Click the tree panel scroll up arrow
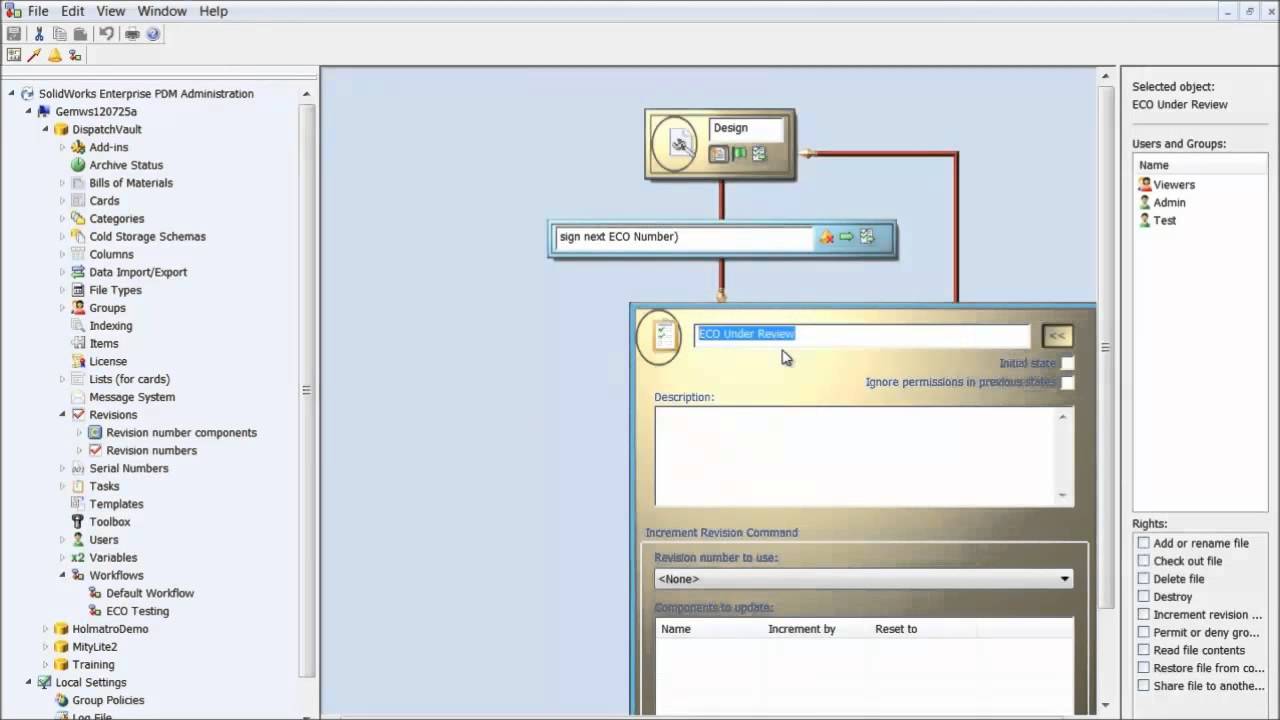This screenshot has width=1280, height=720. pyautogui.click(x=307, y=94)
